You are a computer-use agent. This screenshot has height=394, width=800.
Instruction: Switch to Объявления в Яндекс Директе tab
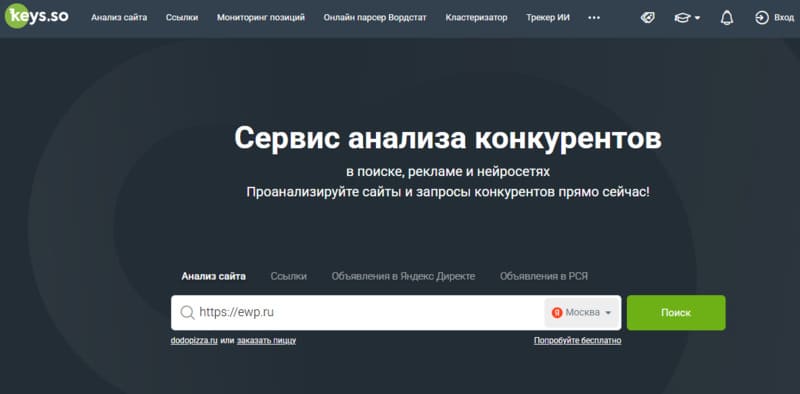click(x=403, y=276)
